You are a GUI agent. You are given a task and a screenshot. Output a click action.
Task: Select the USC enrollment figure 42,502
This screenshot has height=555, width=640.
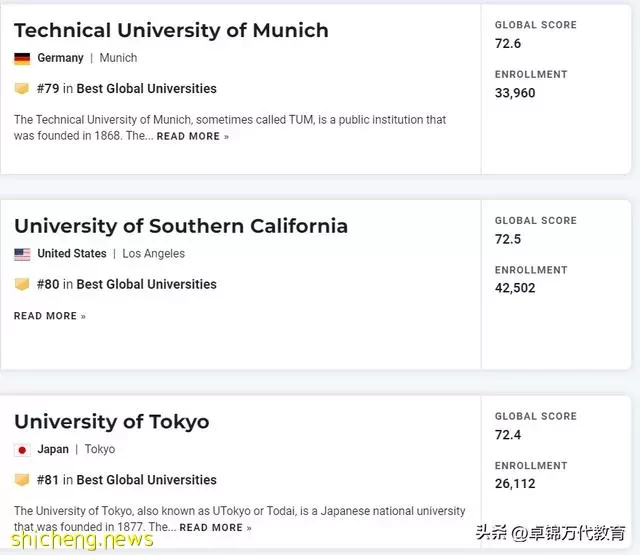click(515, 288)
